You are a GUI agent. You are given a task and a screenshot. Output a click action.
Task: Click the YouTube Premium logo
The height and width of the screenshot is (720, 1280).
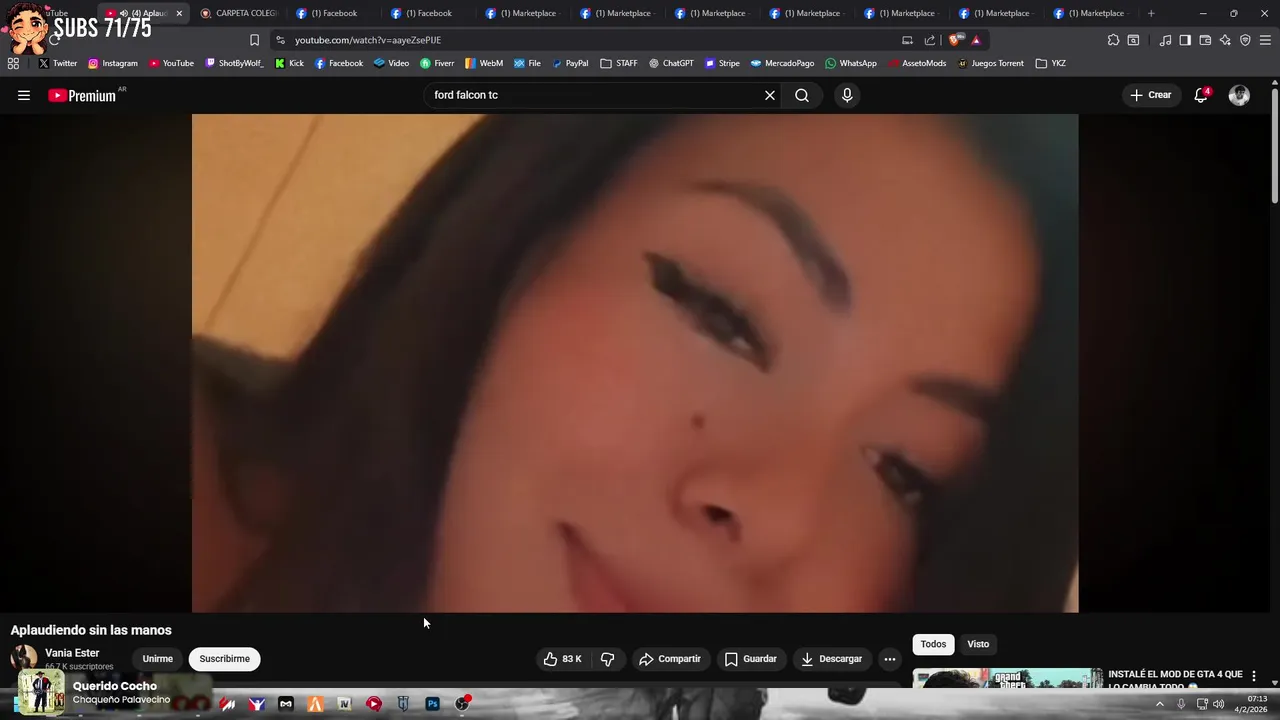point(82,96)
